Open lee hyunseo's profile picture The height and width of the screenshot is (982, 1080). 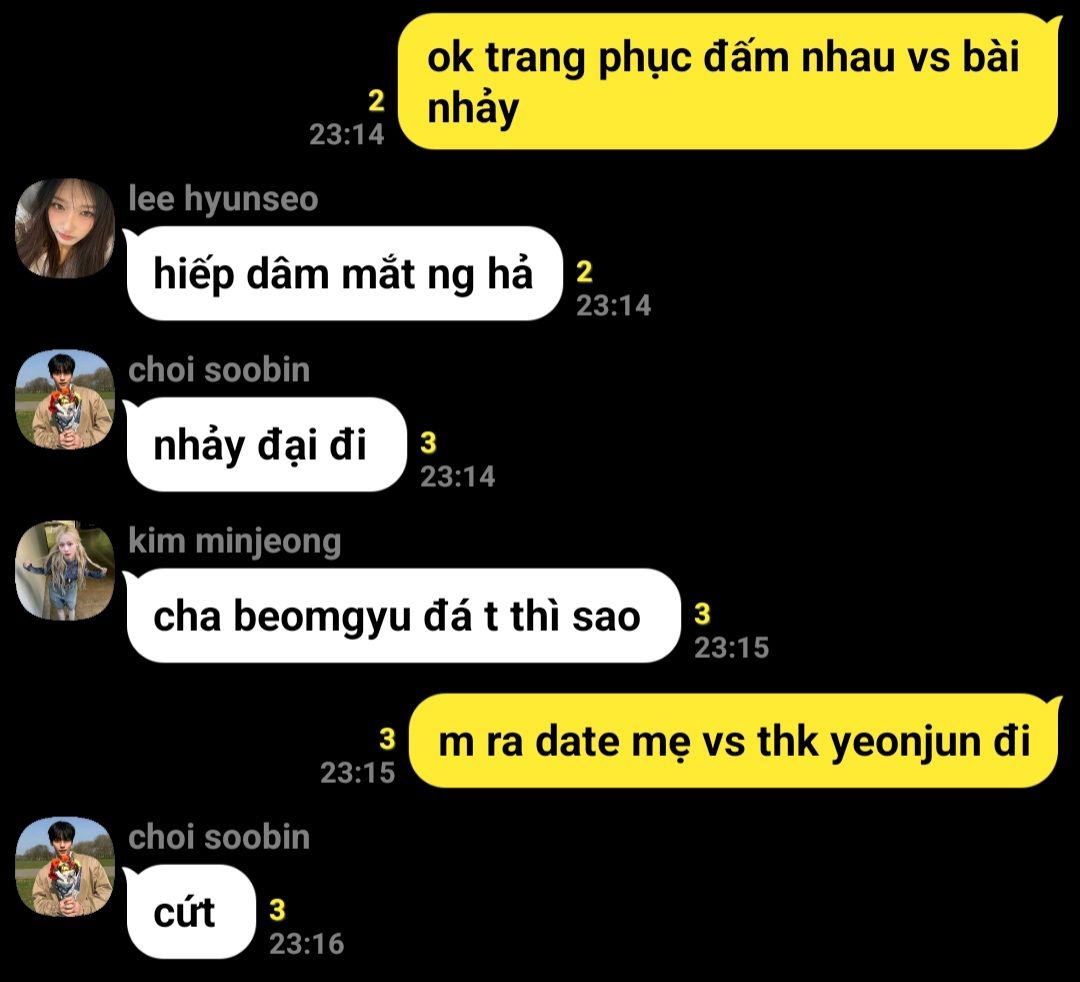click(x=65, y=228)
